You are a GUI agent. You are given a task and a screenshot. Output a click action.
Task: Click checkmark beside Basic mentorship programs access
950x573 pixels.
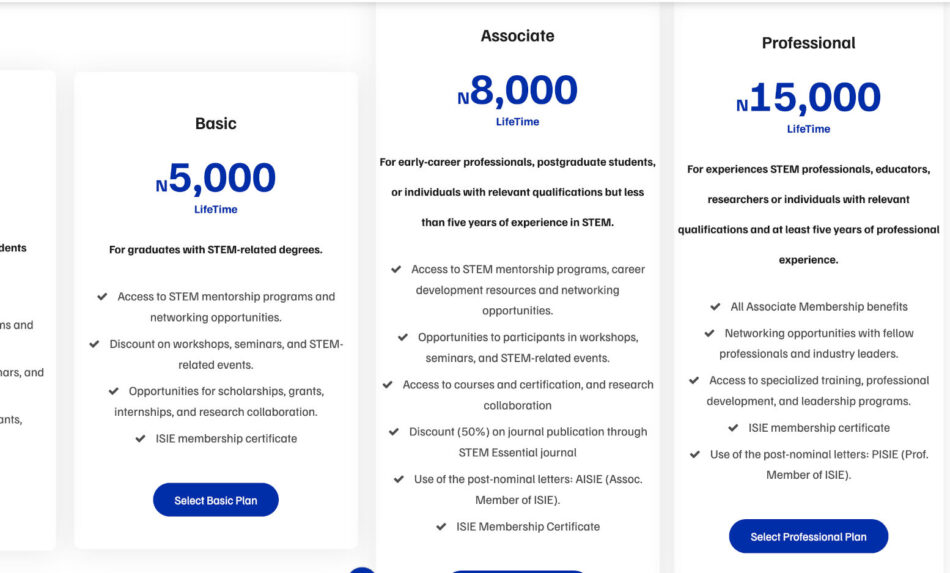tap(103, 297)
